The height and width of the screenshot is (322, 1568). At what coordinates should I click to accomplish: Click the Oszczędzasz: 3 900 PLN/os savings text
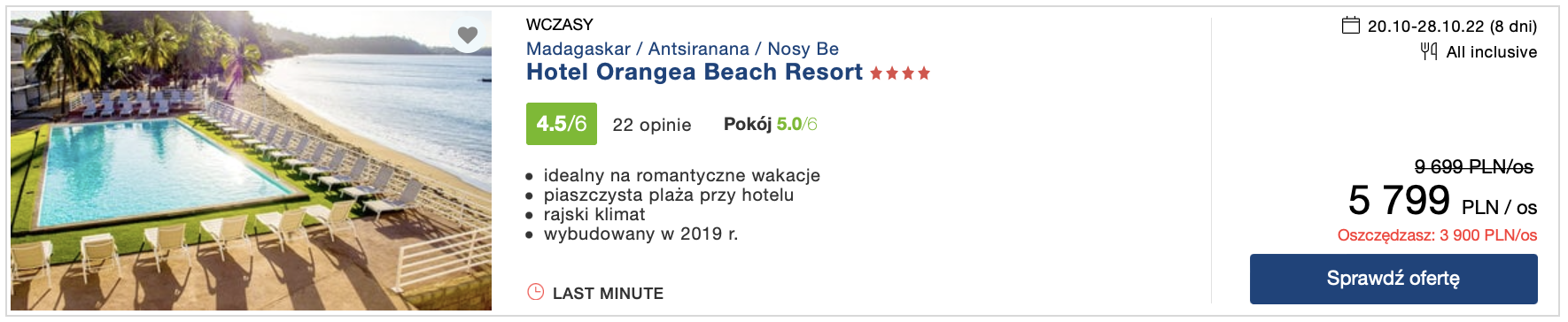(x=1438, y=235)
